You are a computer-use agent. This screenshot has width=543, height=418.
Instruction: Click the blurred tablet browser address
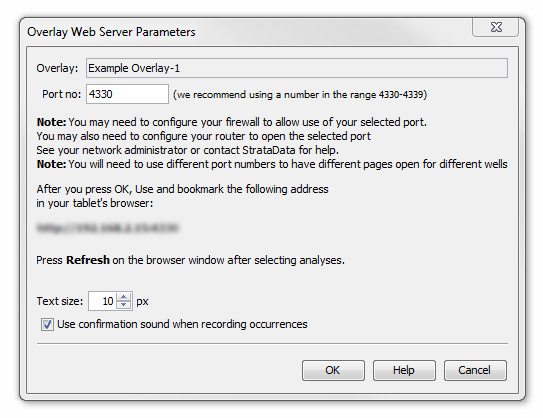click(107, 228)
